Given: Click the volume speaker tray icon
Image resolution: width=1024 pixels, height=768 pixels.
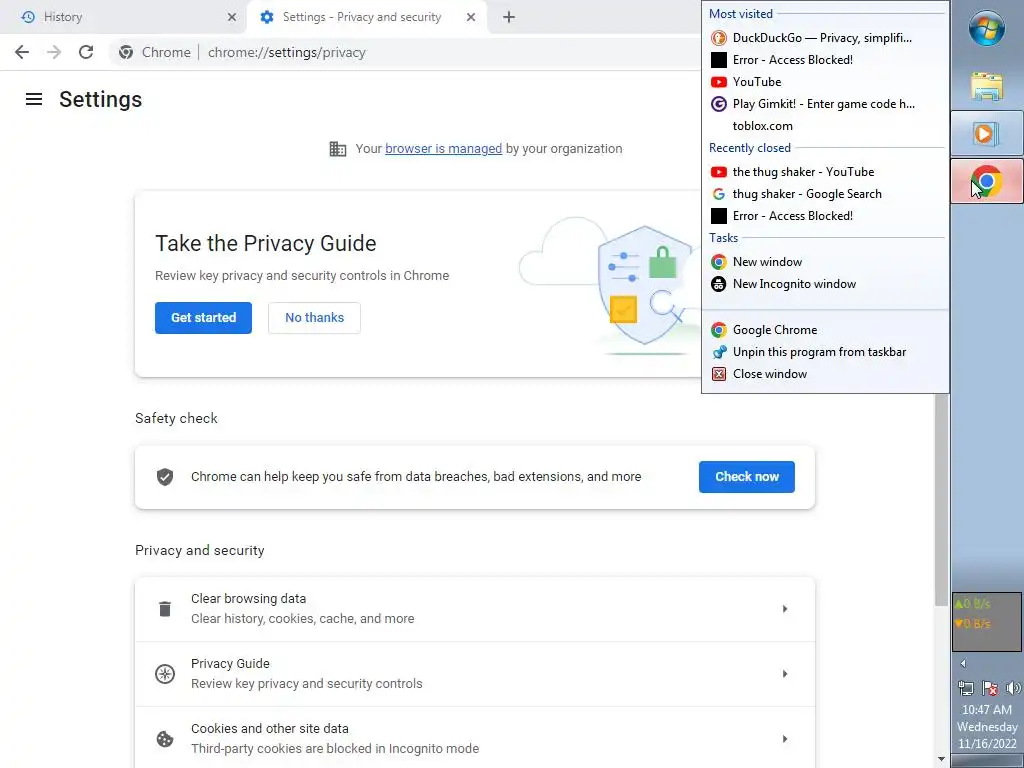Looking at the screenshot, I should pyautogui.click(x=1013, y=688).
